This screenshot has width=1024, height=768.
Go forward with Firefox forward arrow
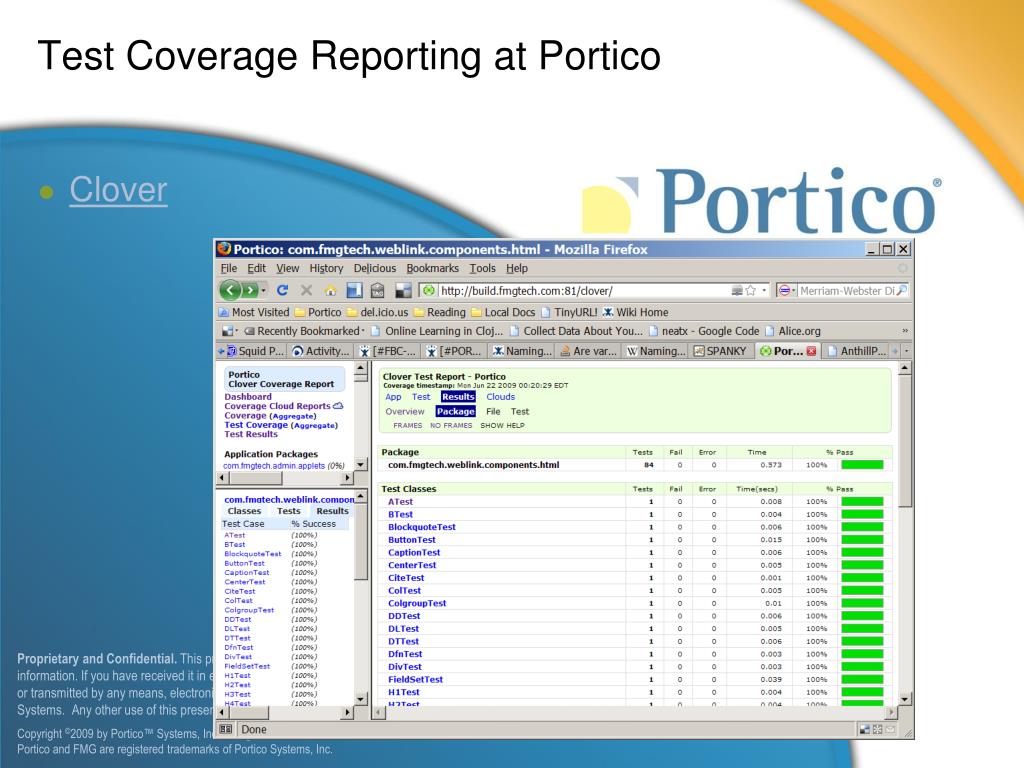coord(250,290)
